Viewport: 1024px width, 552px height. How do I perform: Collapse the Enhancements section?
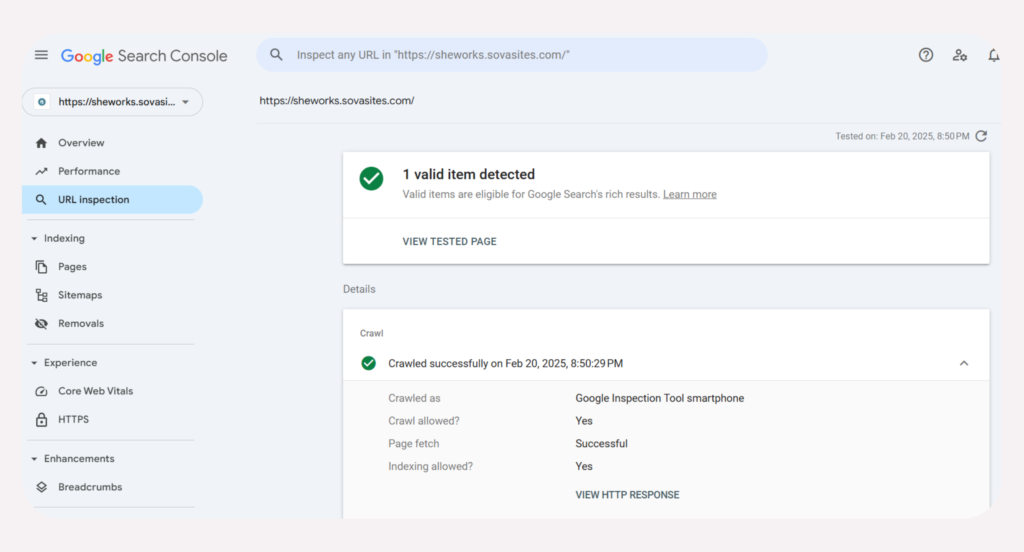tap(34, 459)
